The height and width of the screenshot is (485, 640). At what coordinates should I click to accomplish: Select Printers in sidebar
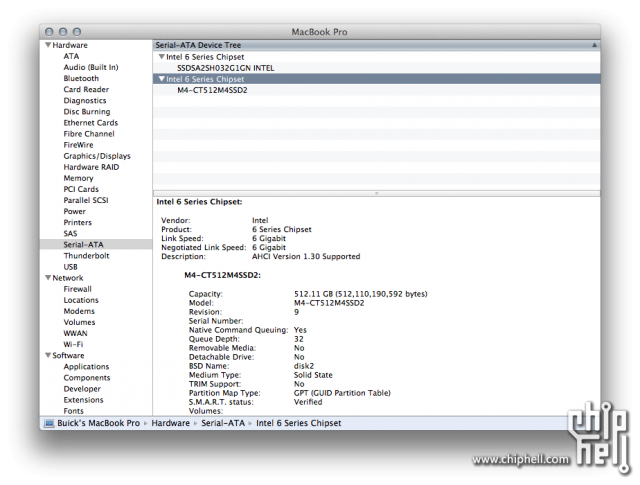pyautogui.click(x=78, y=222)
